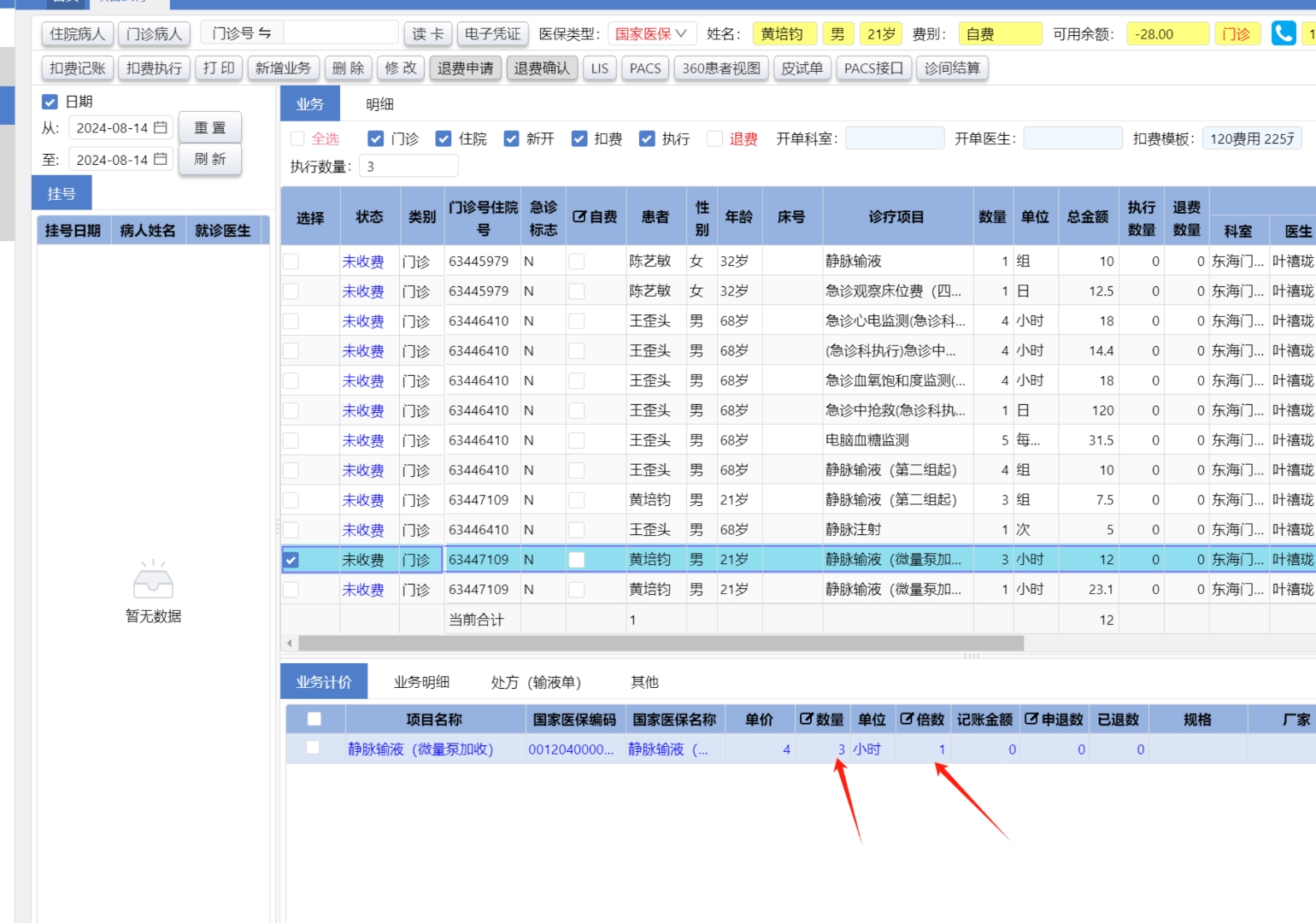Open the 开单医生 selector
Screen dimensions: 1316x923
(1072, 138)
